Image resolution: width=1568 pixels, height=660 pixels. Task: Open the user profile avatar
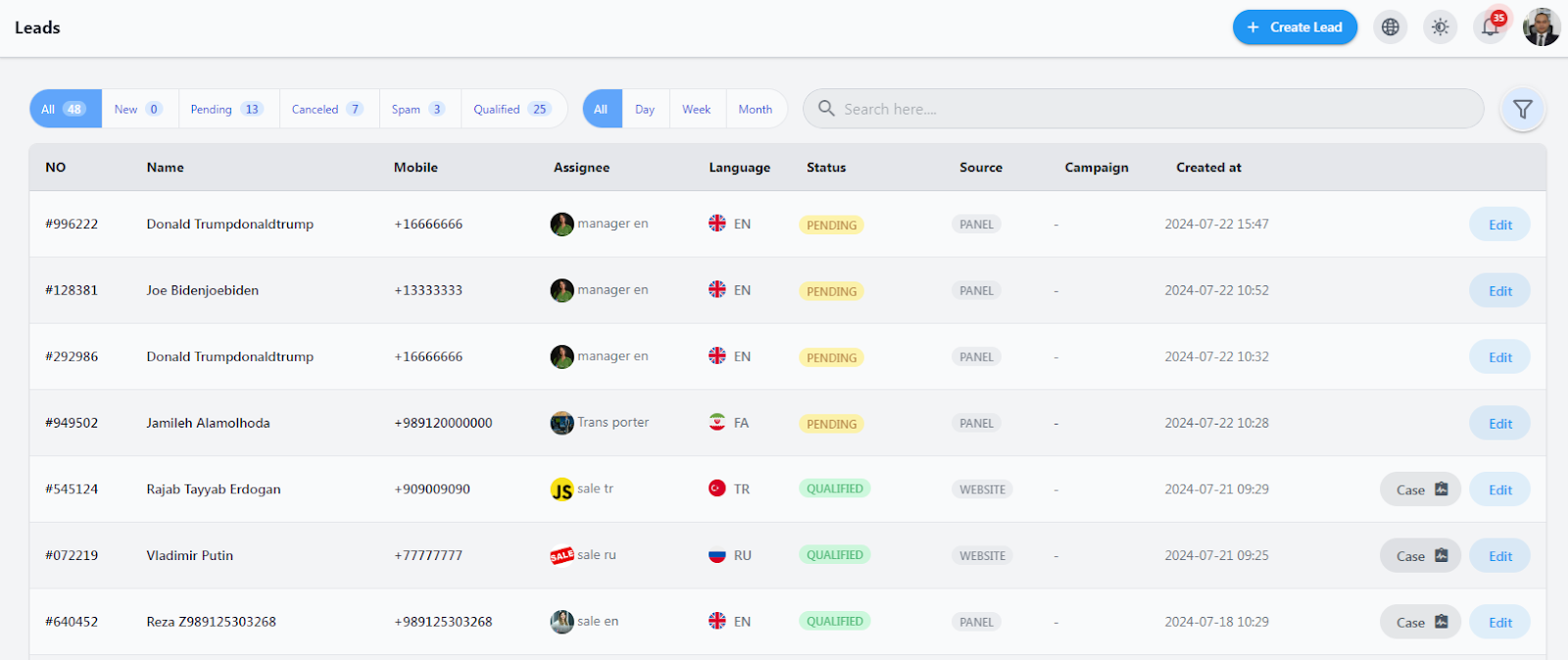(x=1541, y=27)
